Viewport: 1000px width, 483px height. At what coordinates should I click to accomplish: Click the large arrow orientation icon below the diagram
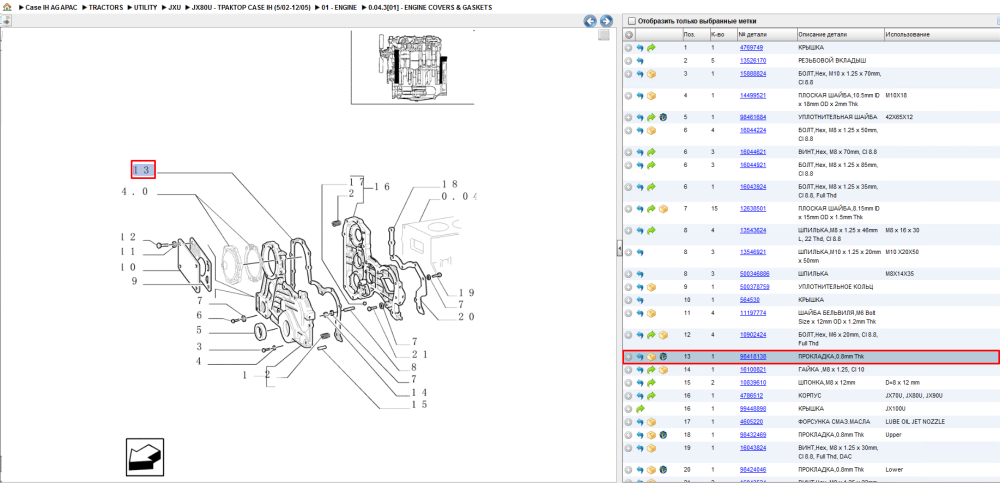[x=145, y=457]
